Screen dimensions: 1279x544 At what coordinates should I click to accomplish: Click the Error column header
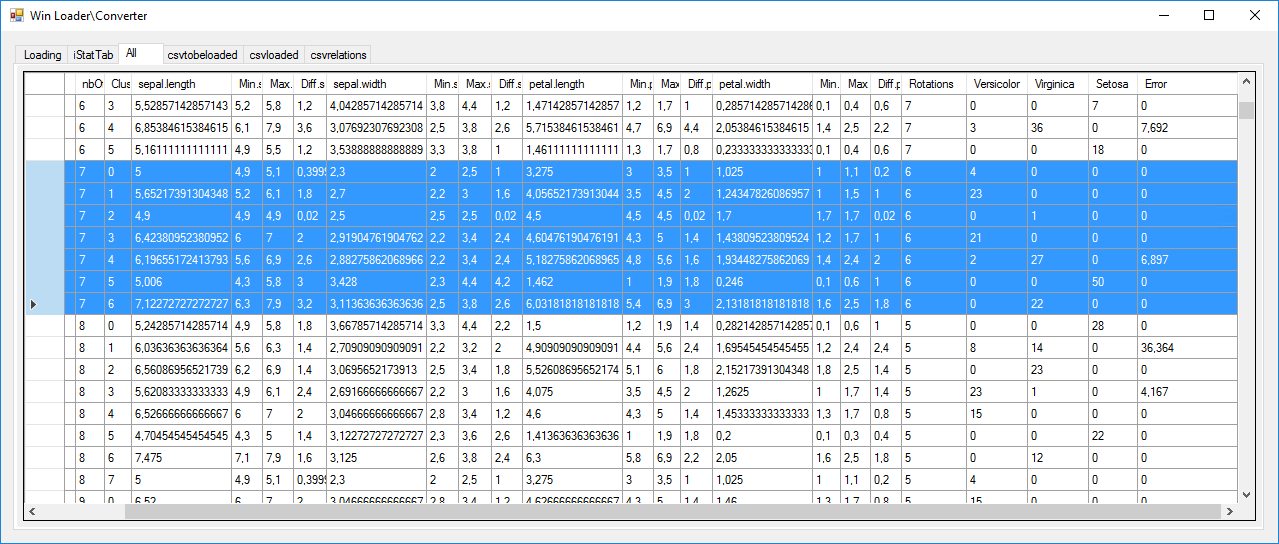click(1188, 84)
